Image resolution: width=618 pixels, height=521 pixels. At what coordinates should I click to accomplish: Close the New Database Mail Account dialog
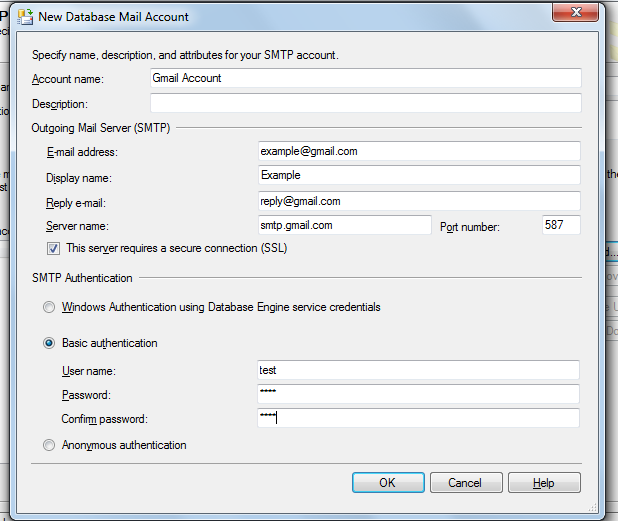point(576,12)
